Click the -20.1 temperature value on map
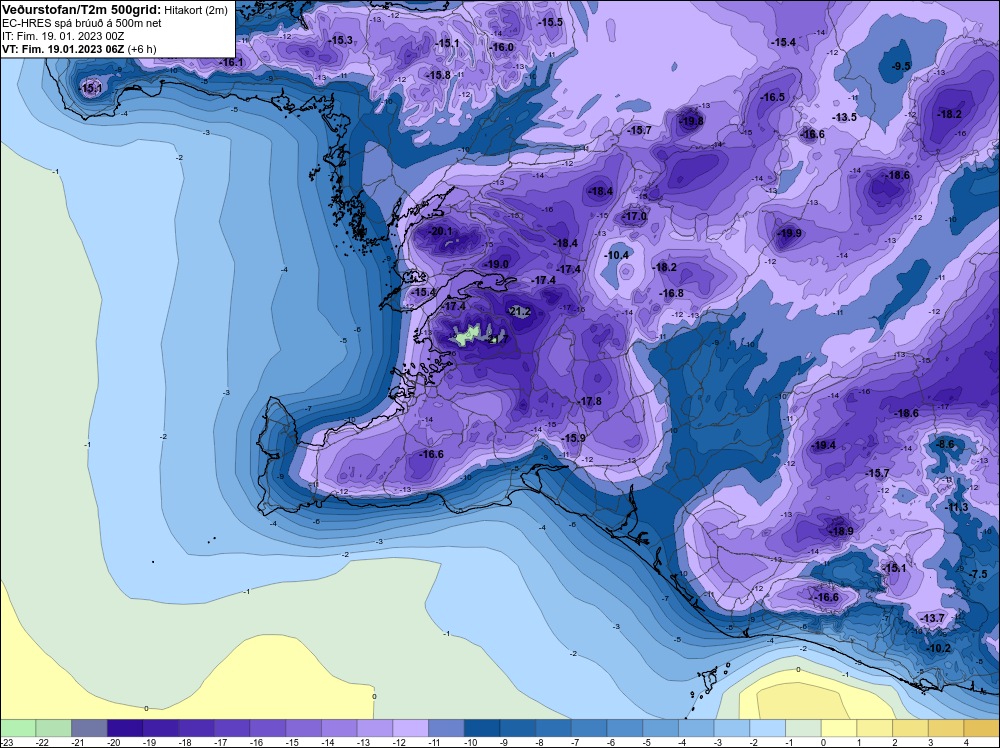This screenshot has width=1000, height=748. tap(441, 231)
